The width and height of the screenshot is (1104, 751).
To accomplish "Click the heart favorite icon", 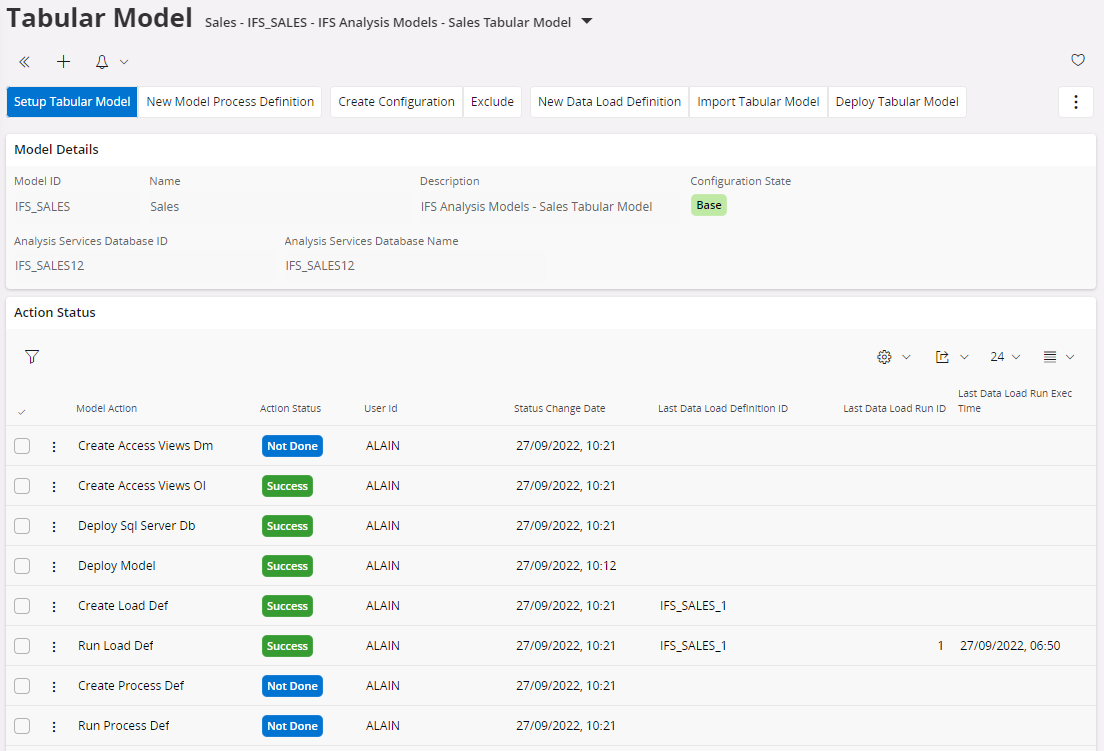I will (1077, 60).
